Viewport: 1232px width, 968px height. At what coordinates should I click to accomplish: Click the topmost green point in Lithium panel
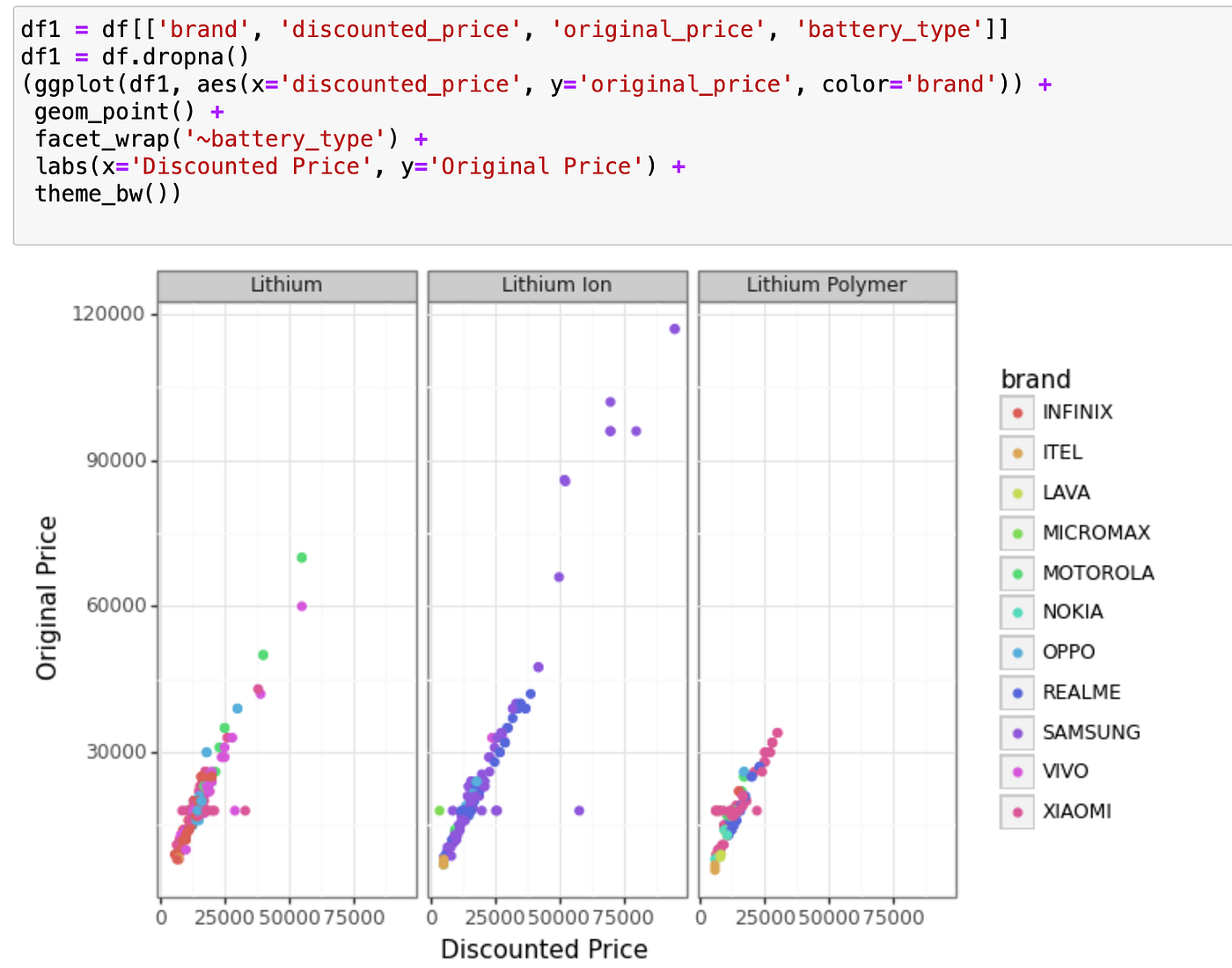[302, 558]
